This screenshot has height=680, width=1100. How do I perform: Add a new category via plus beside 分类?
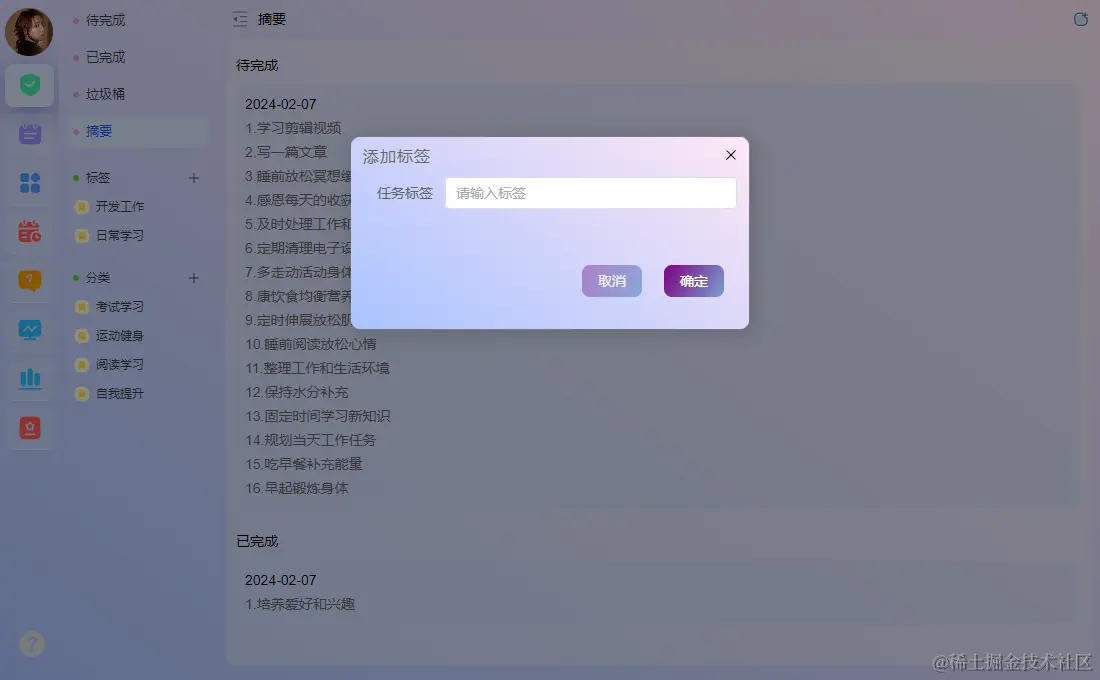[x=194, y=279]
